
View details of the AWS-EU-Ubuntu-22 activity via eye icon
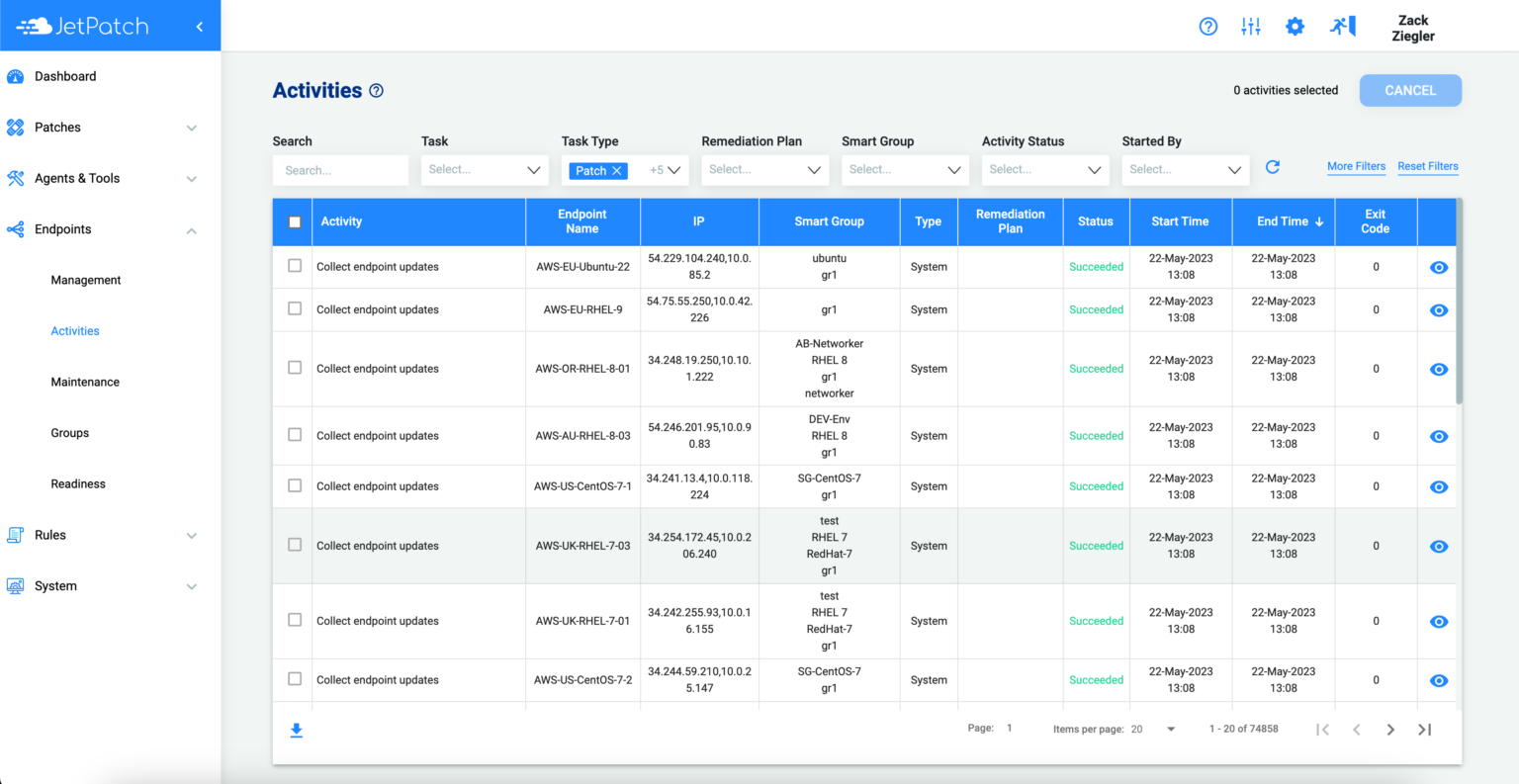1439,267
